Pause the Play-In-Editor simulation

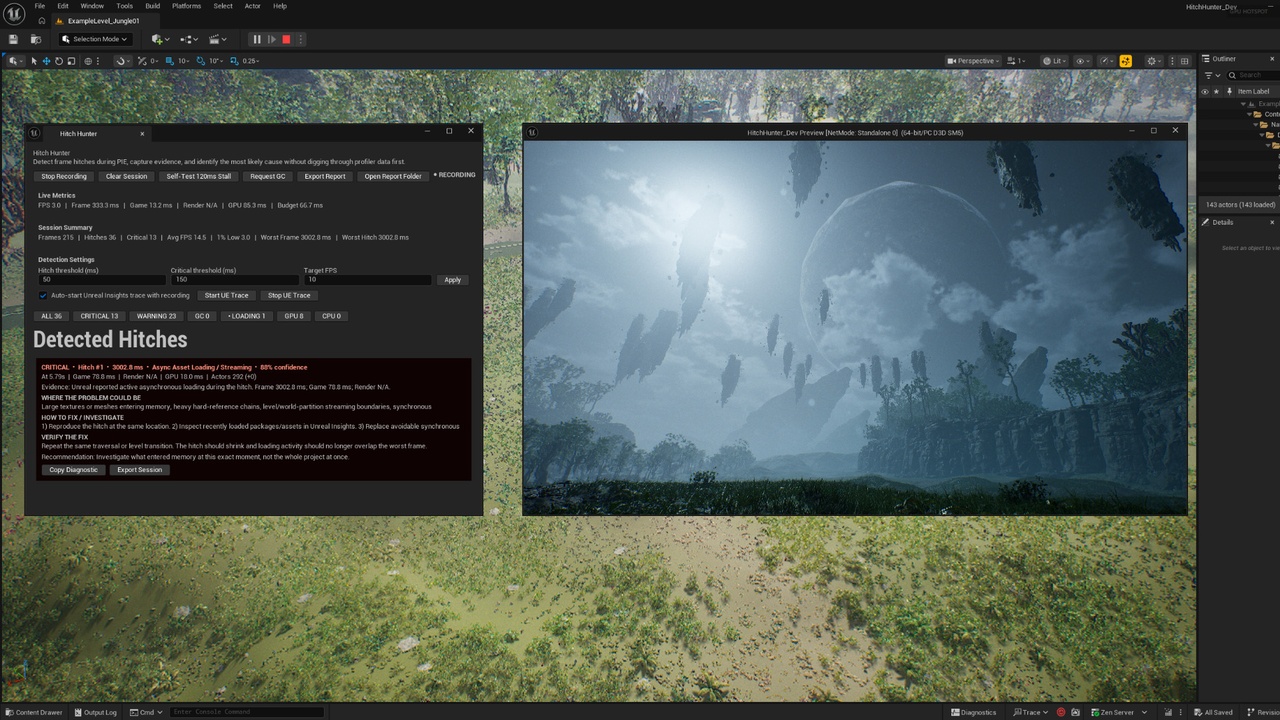(256, 39)
